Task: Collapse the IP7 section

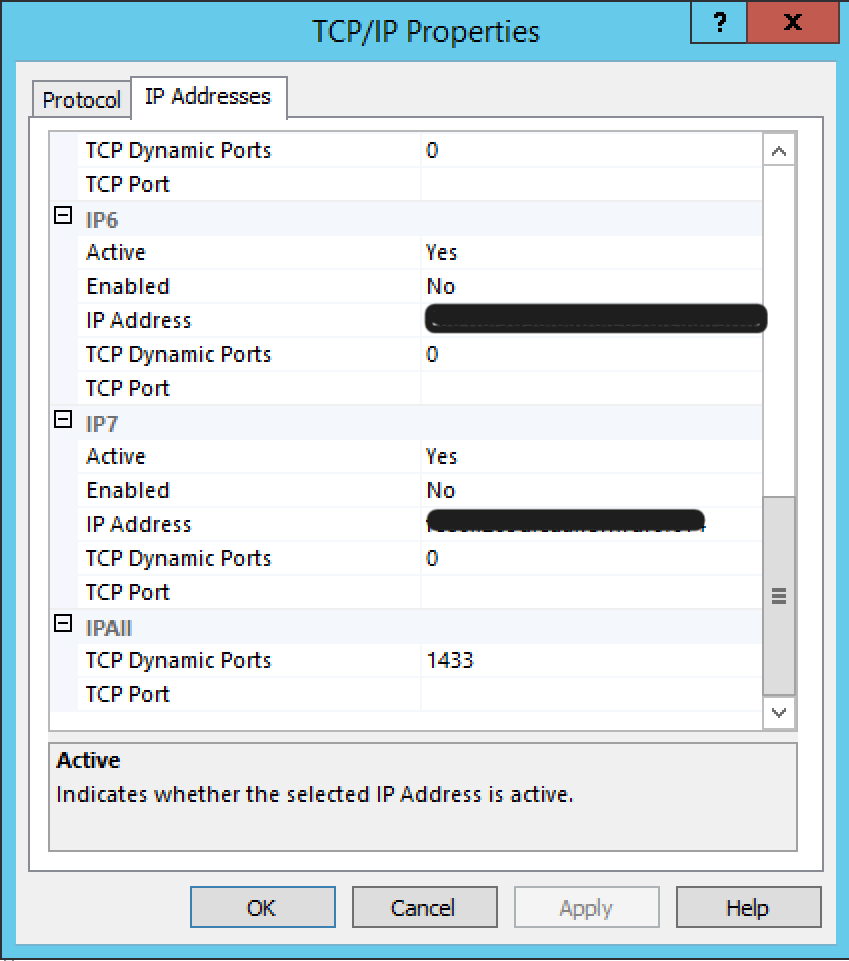Action: (63, 421)
